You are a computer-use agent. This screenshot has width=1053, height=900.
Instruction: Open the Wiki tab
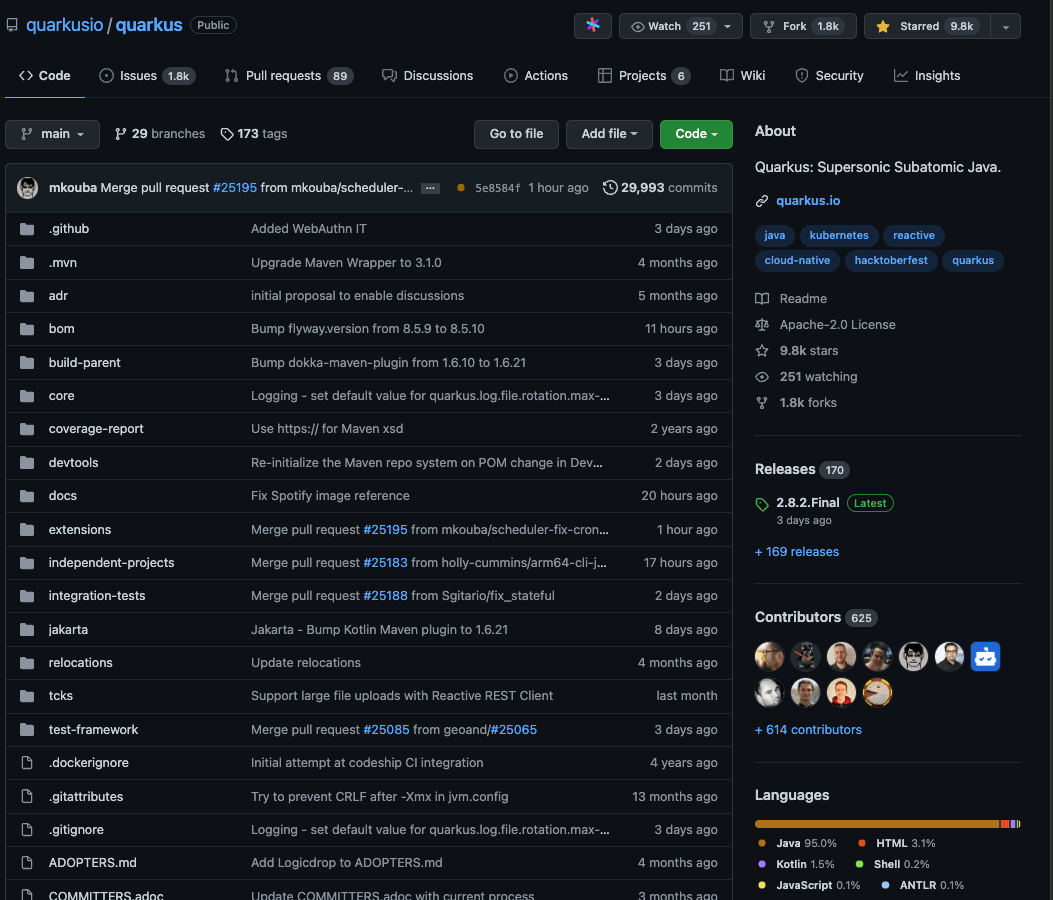pyautogui.click(x=742, y=76)
